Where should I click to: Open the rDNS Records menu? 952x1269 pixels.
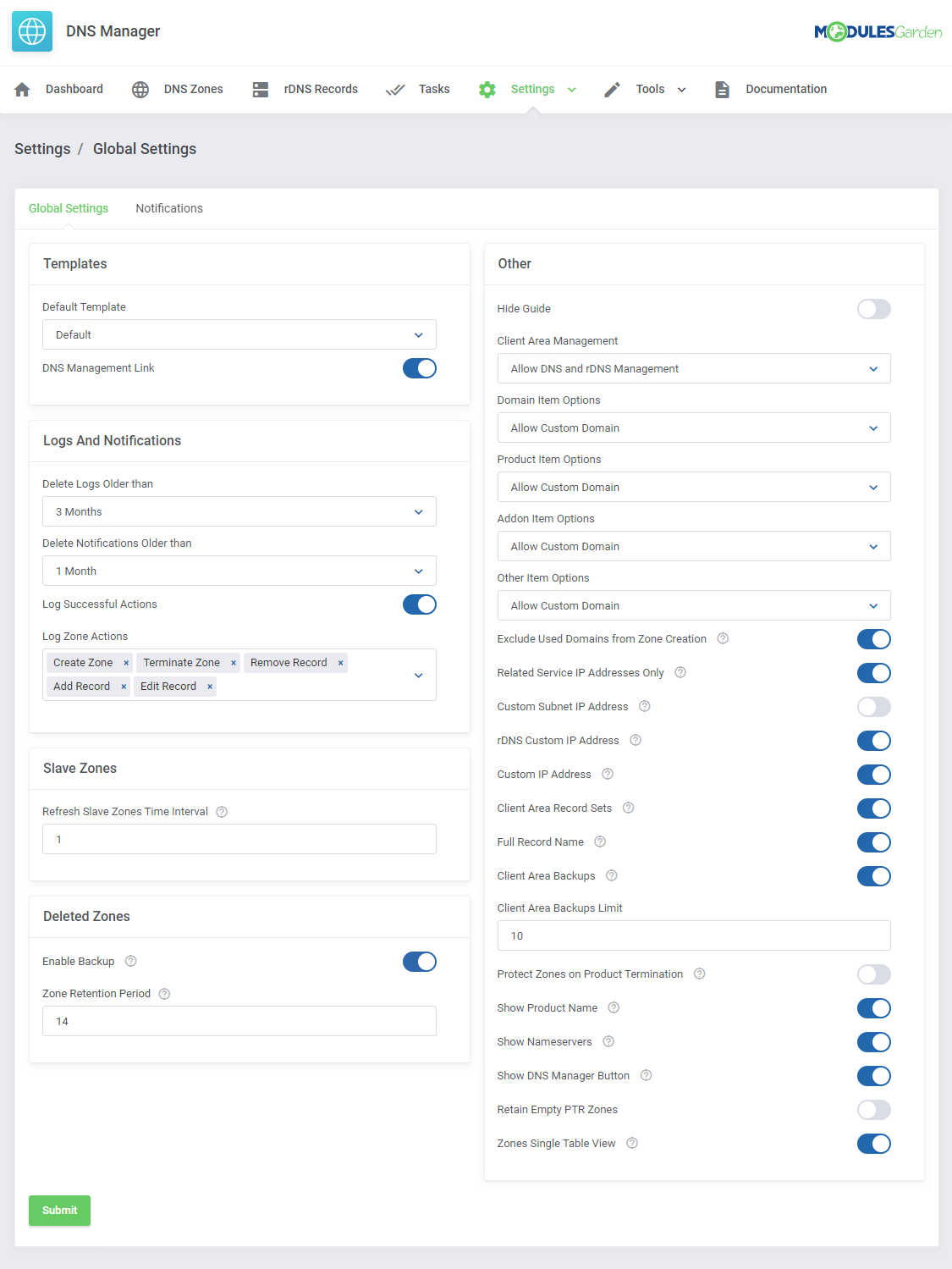click(321, 89)
